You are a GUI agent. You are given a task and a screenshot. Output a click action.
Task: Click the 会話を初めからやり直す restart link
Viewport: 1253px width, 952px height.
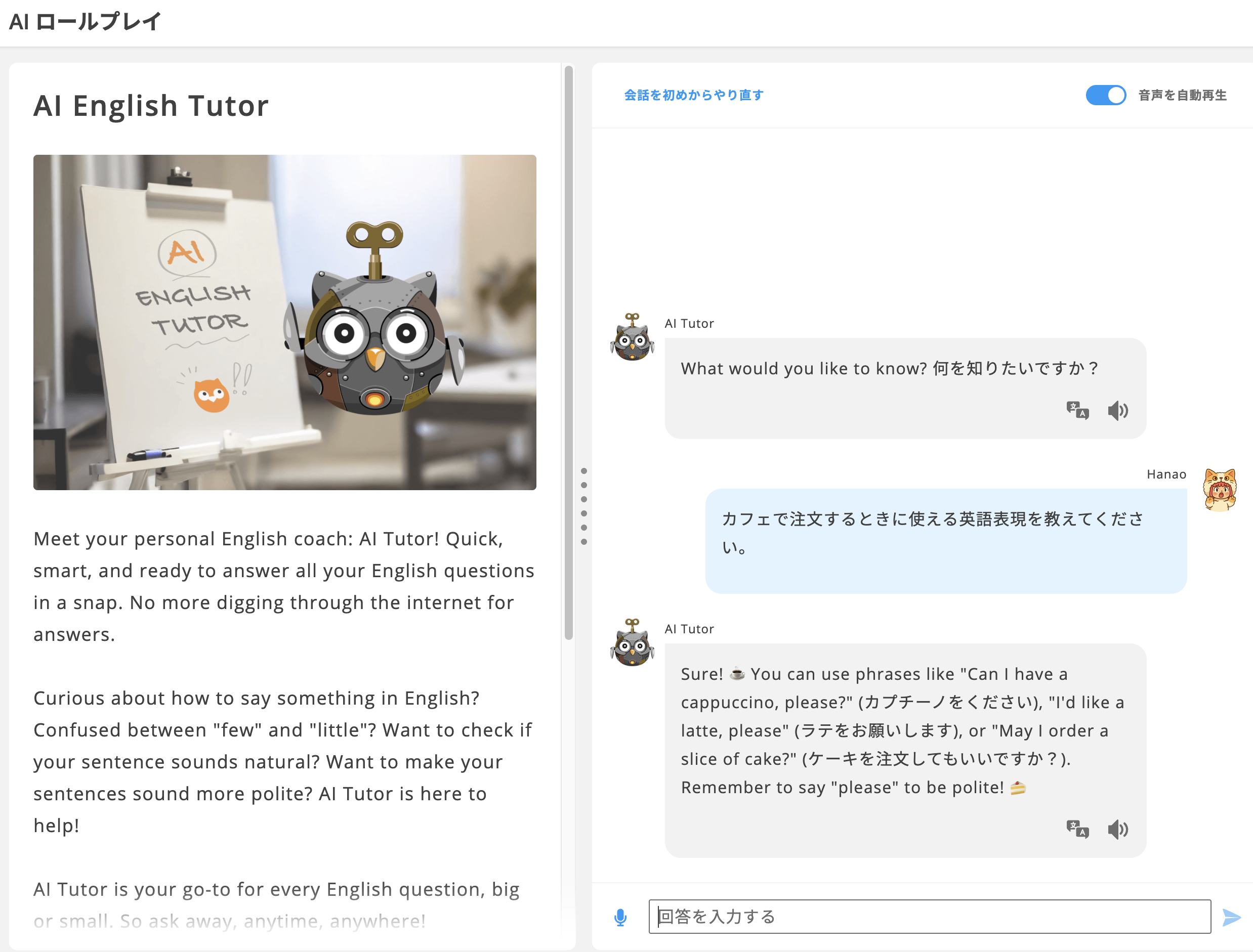coord(693,95)
